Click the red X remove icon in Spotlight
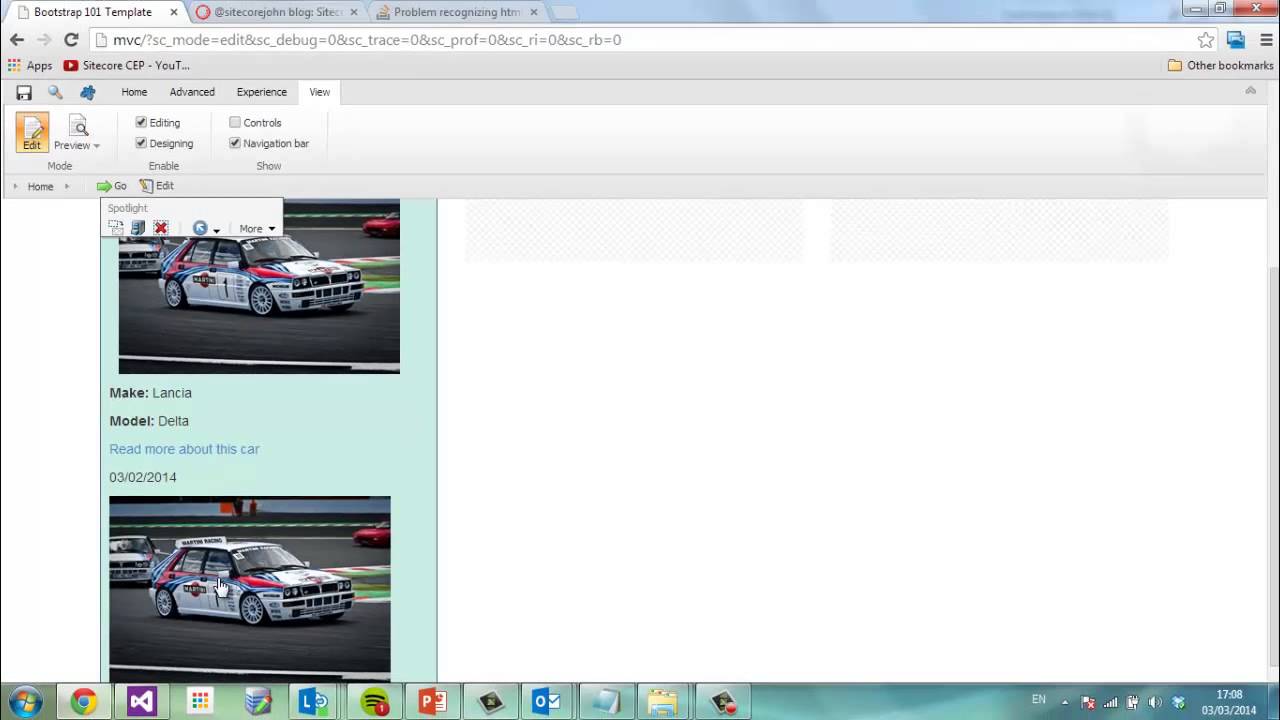 click(160, 228)
